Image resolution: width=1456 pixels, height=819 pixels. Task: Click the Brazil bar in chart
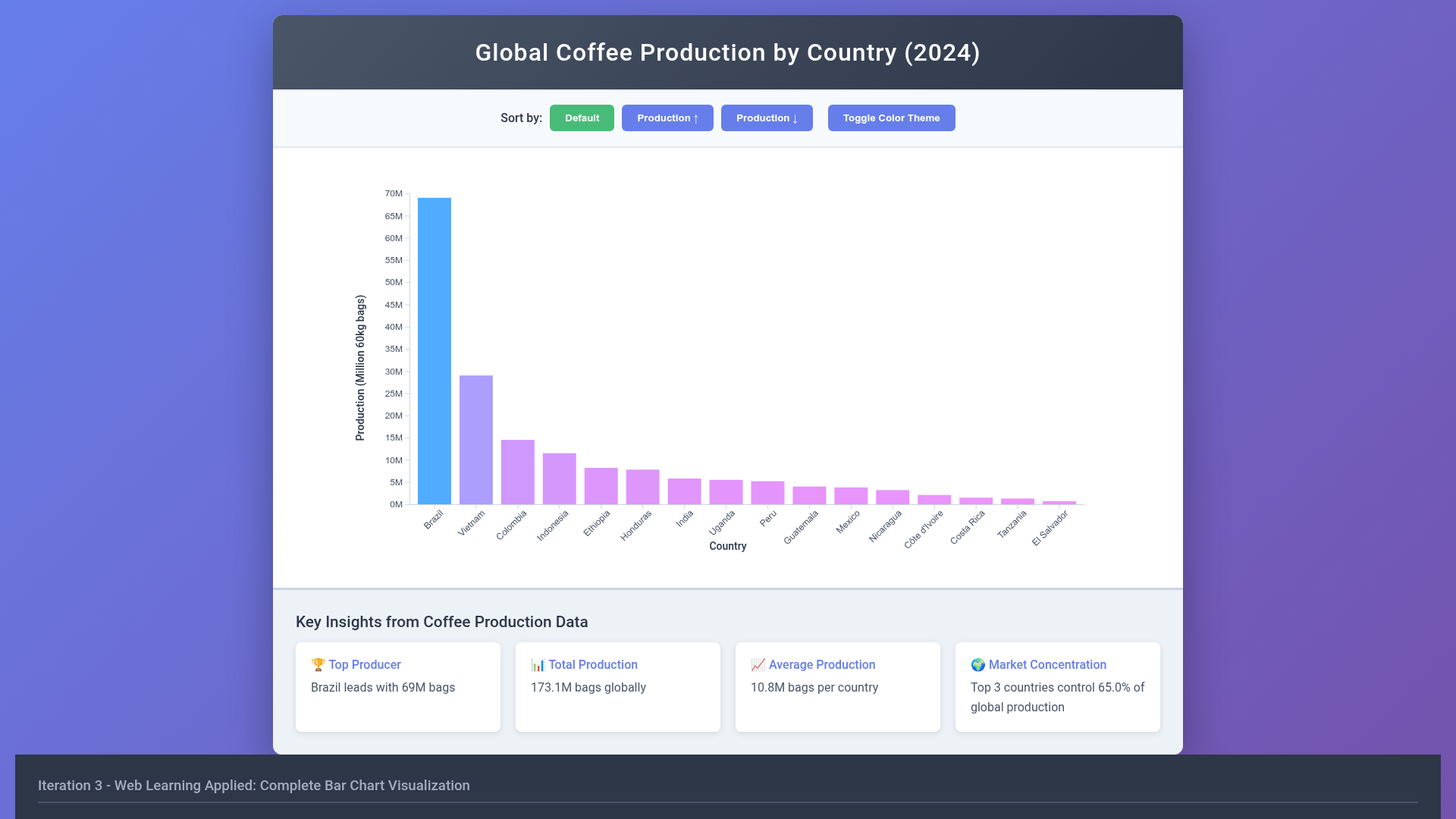(435, 351)
